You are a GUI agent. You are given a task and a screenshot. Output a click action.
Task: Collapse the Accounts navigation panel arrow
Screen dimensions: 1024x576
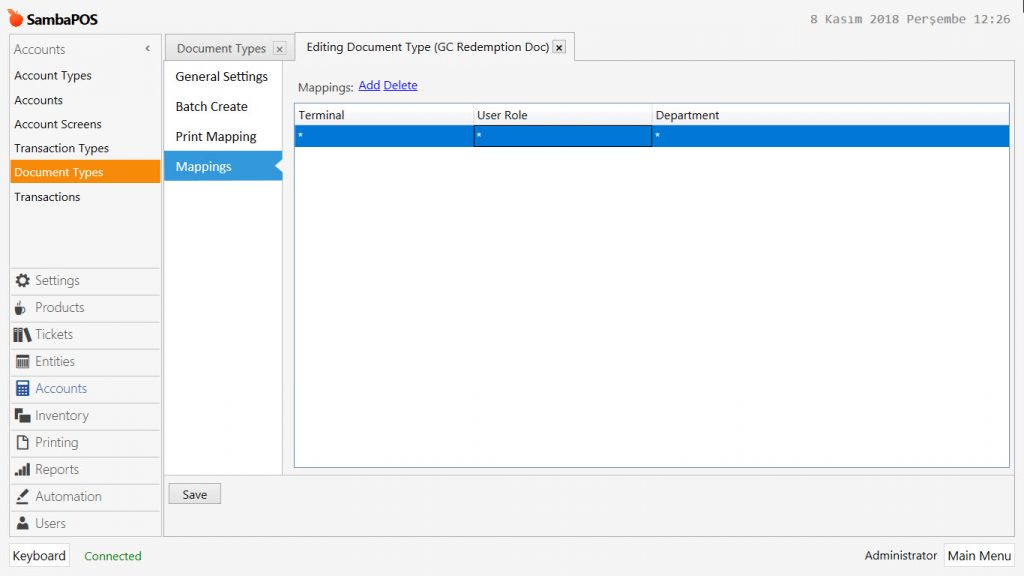tap(148, 49)
